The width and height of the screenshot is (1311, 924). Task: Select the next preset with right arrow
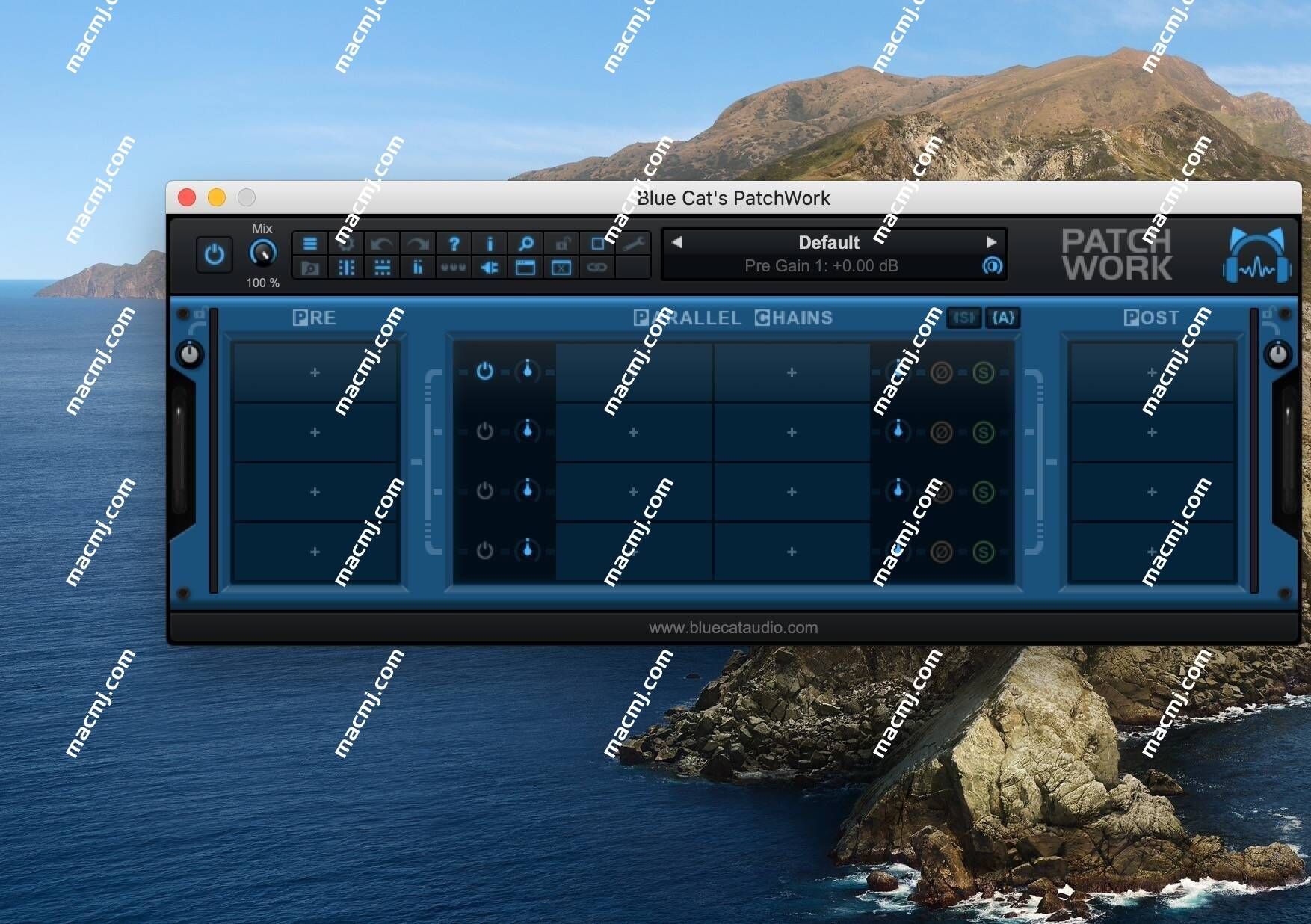pos(991,242)
